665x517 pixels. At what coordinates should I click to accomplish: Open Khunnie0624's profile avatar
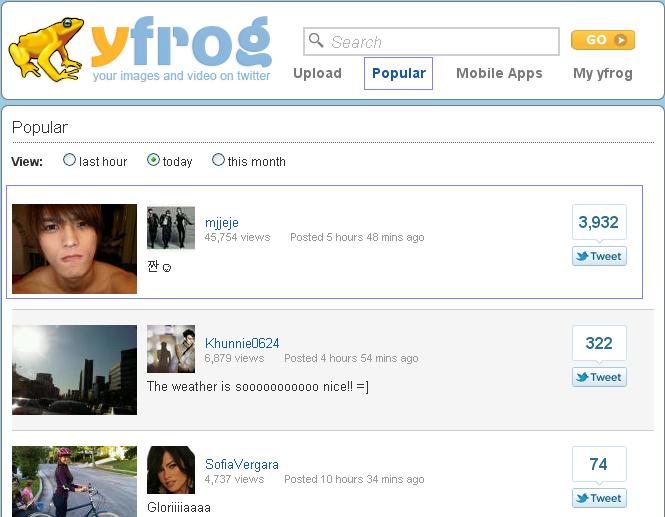click(171, 349)
